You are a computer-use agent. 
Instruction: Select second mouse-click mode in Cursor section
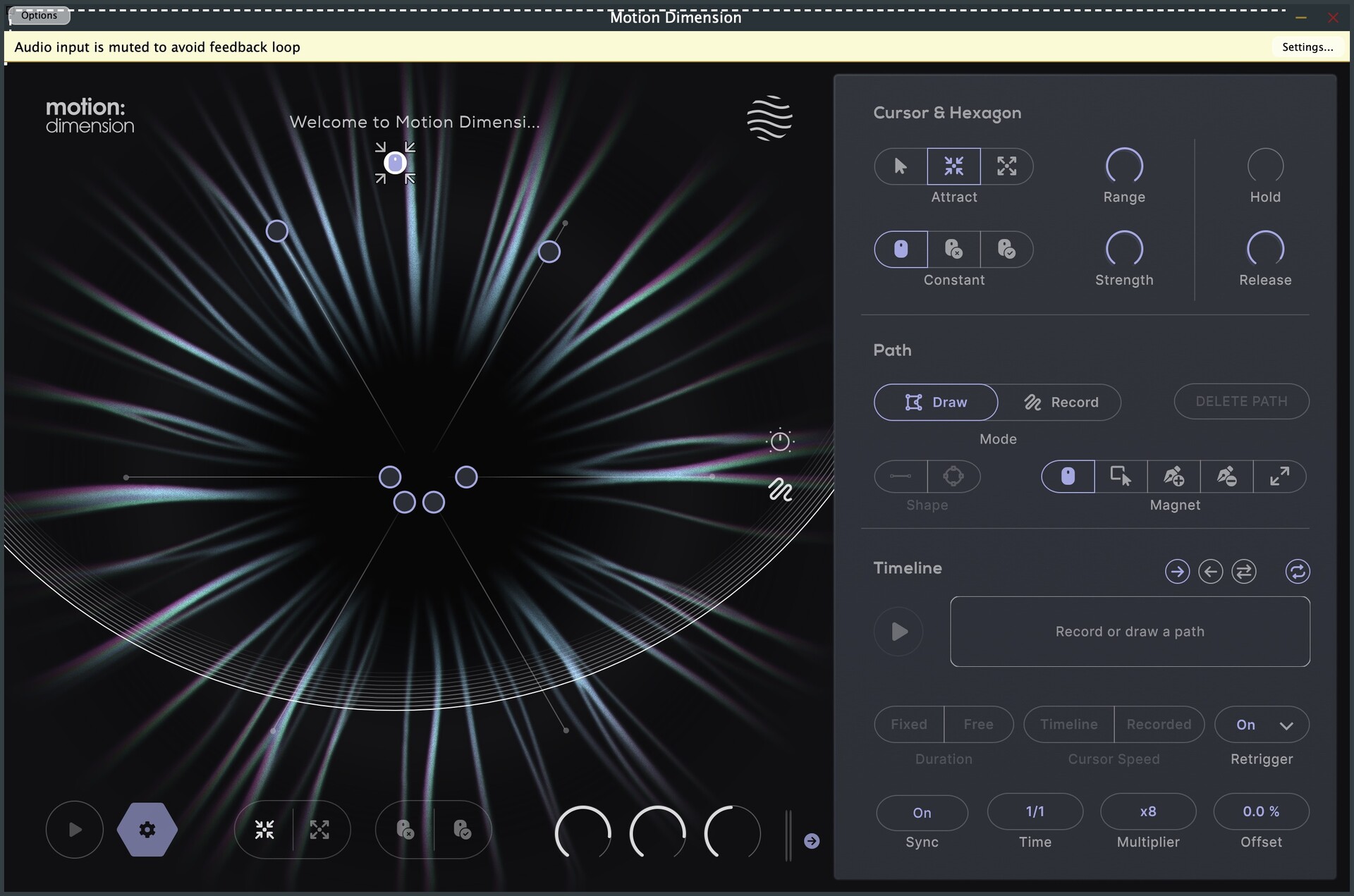point(953,249)
